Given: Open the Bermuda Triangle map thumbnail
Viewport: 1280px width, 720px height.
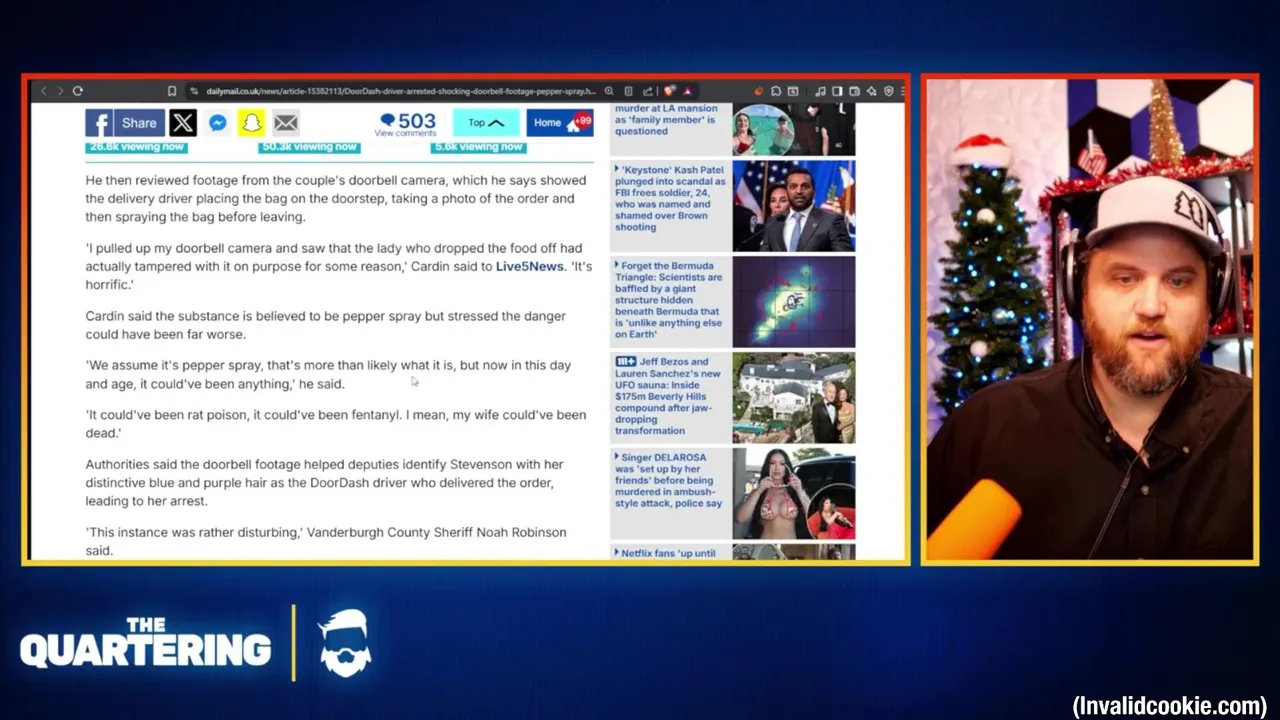Looking at the screenshot, I should pos(794,302).
